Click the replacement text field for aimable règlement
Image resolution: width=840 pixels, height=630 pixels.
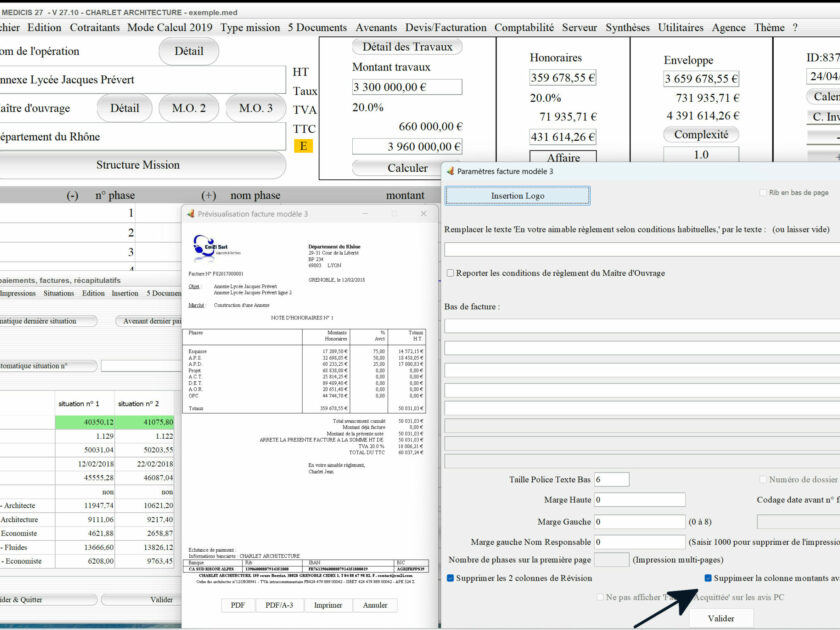coord(642,250)
